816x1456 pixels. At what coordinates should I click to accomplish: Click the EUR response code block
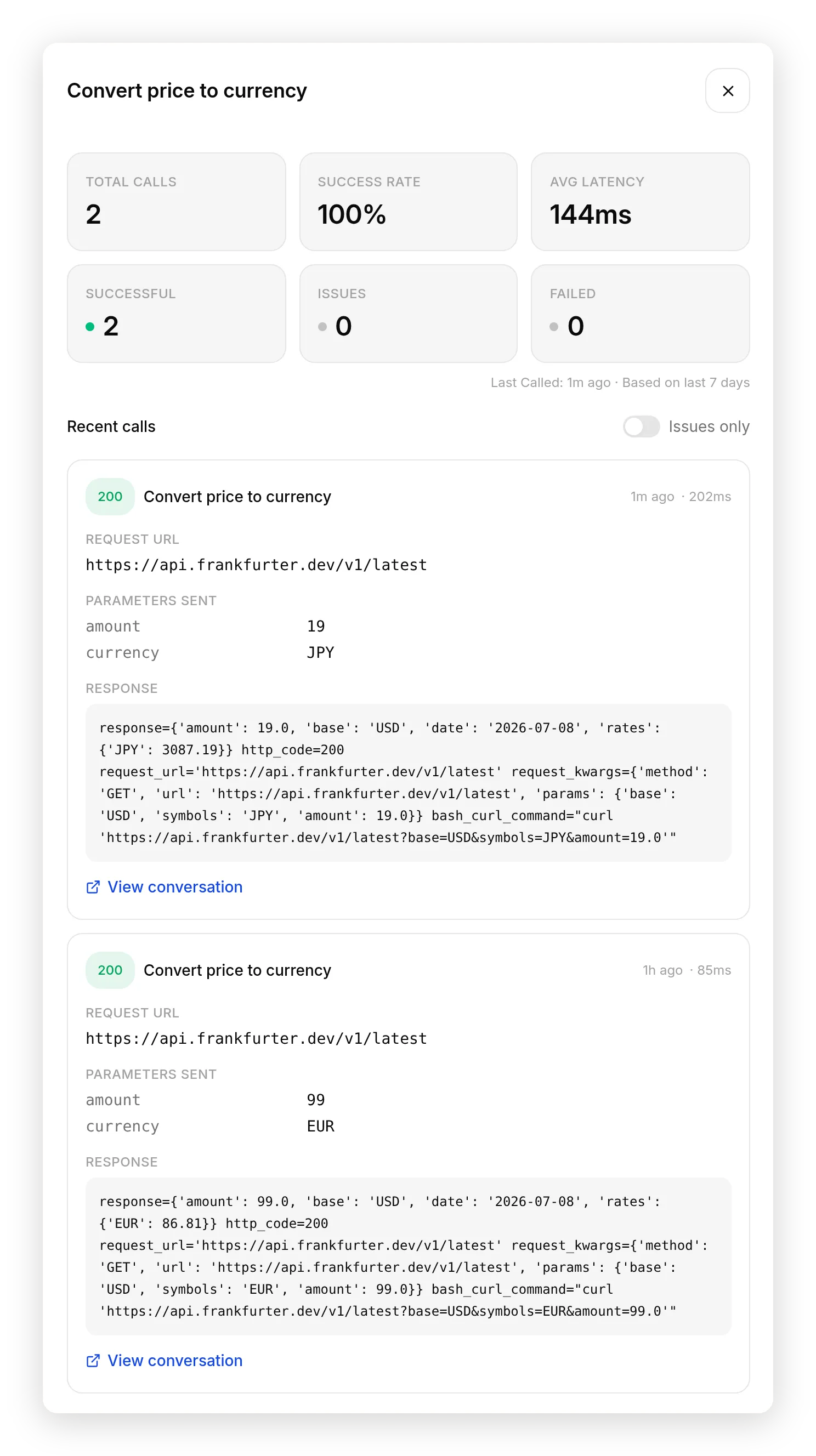coord(409,1256)
